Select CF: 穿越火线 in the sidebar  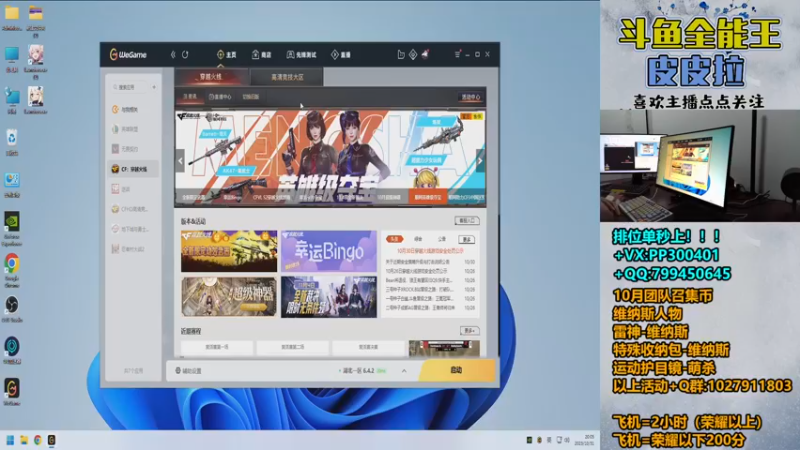[133, 169]
